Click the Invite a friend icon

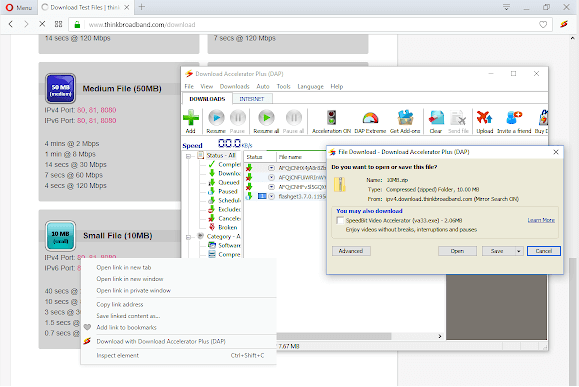coord(514,118)
